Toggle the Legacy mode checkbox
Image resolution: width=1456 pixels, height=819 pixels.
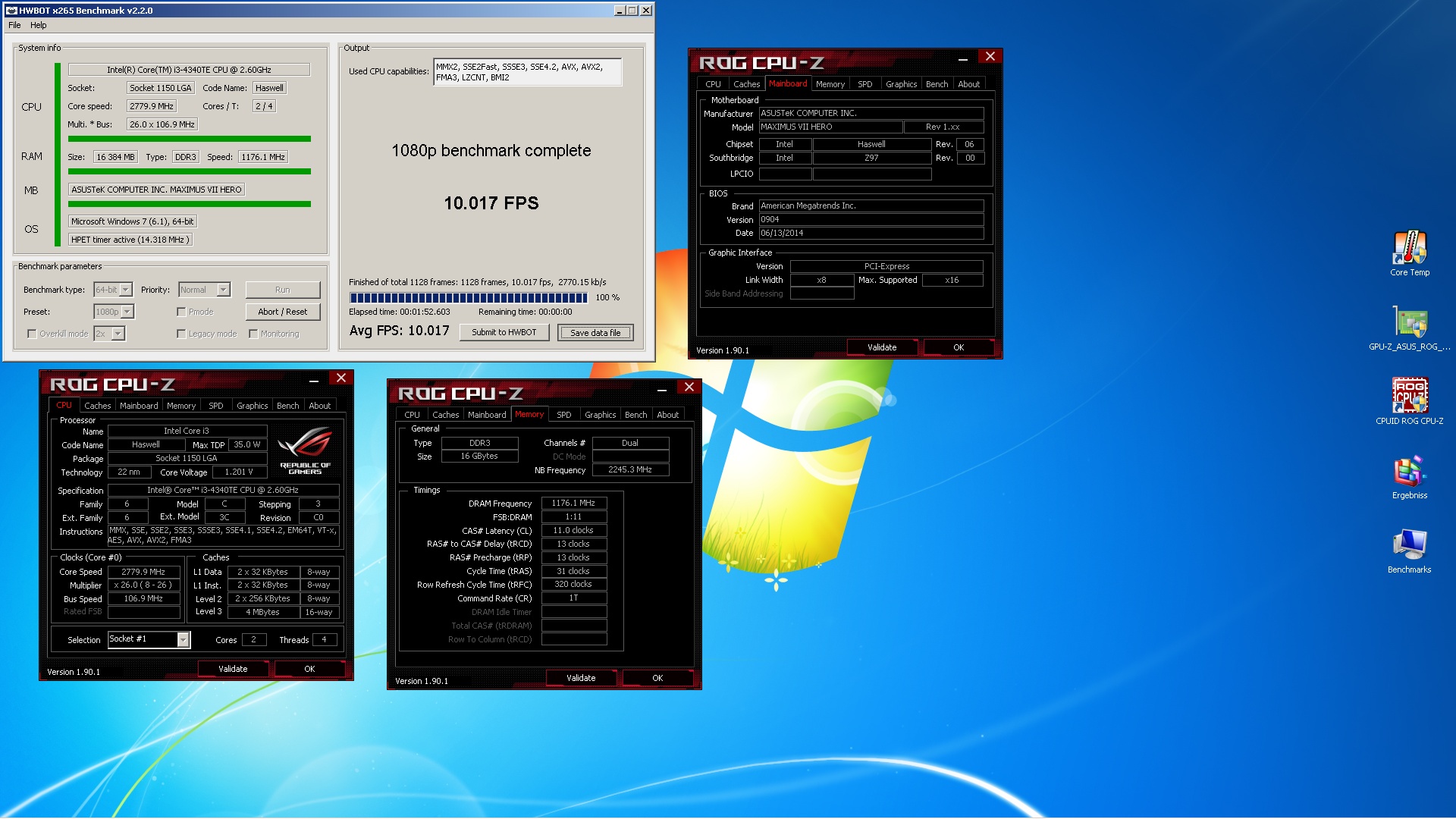coord(181,334)
